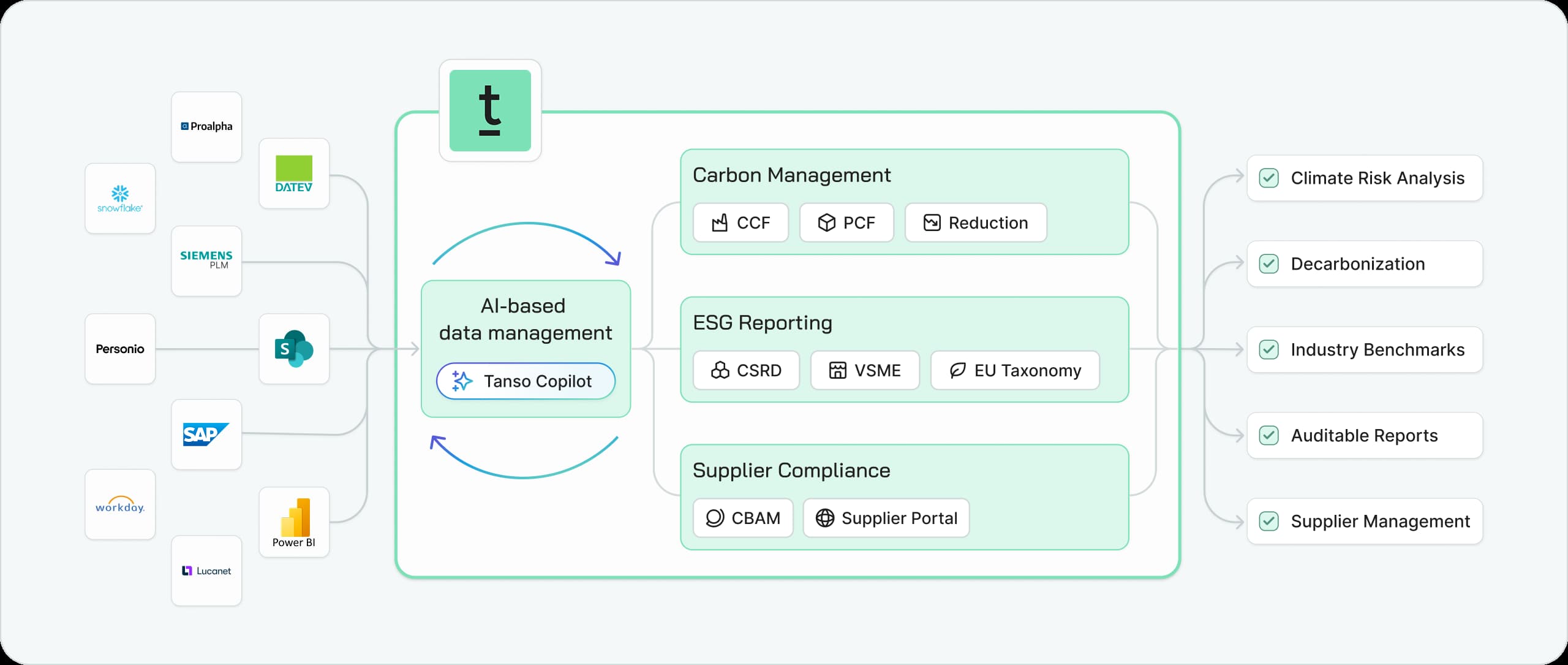1568x665 pixels.
Task: Click the Personio integration tile
Action: [120, 349]
